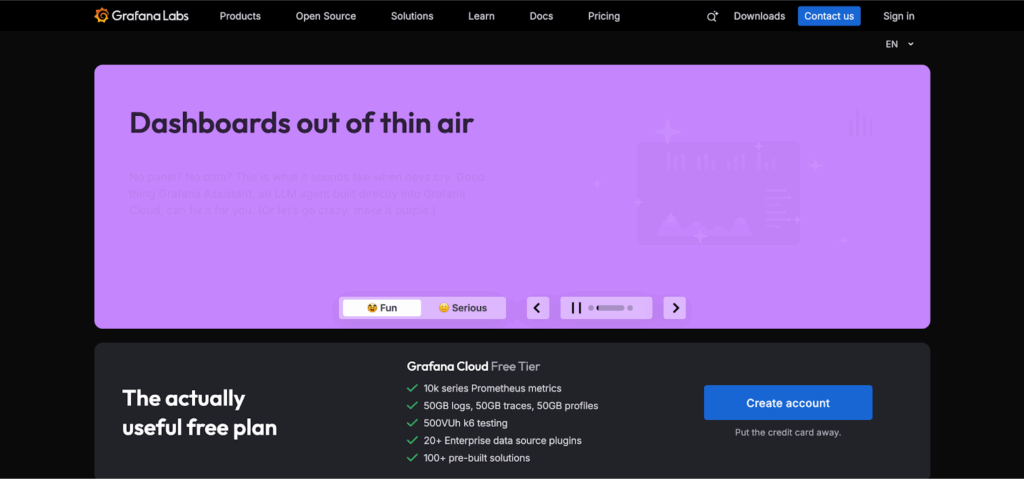Switch to Serious mode
Viewport: 1024px width, 479px height.
(463, 308)
